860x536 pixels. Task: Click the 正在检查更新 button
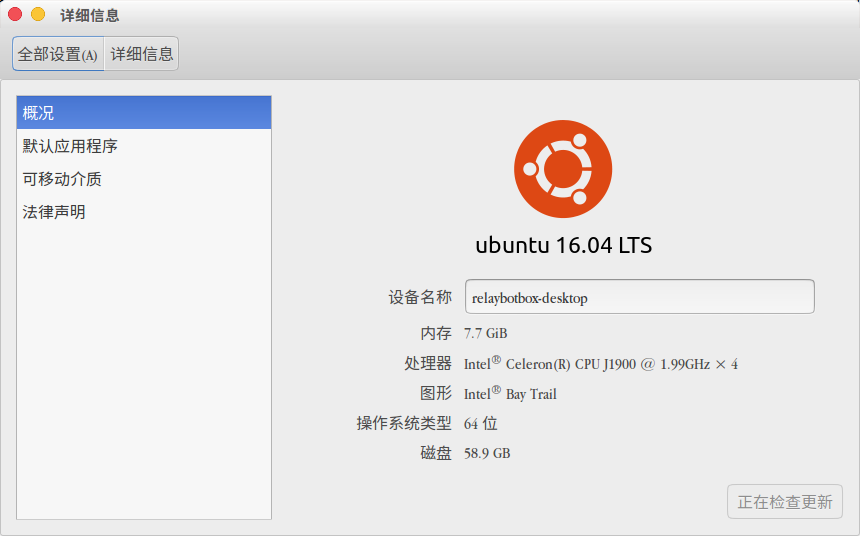[784, 501]
